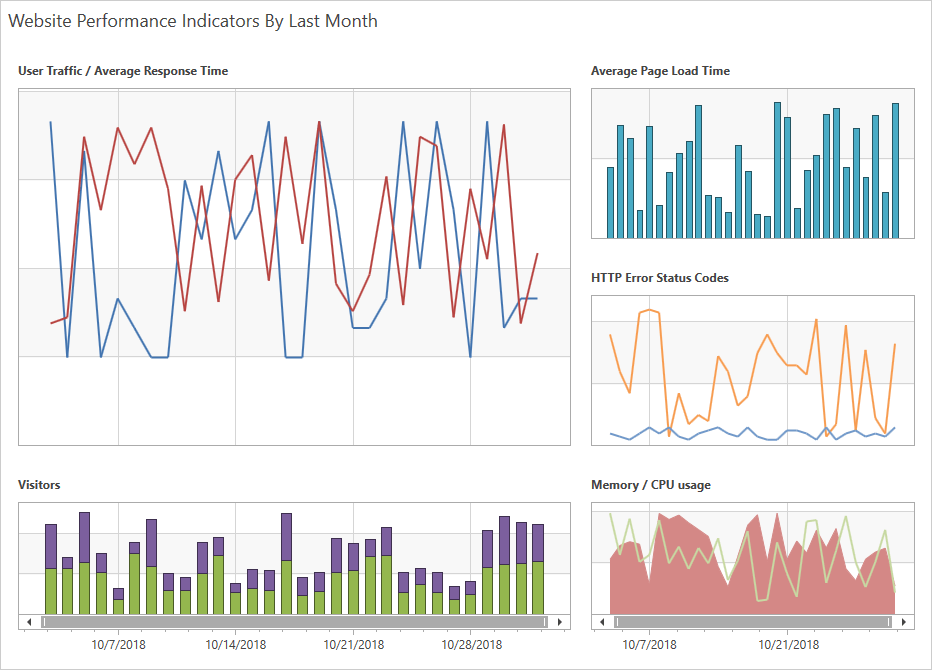Viewport: 932px width, 670px height.
Task: Click 10/7/2018 axis label under Visitors chart
Action: click(x=119, y=644)
